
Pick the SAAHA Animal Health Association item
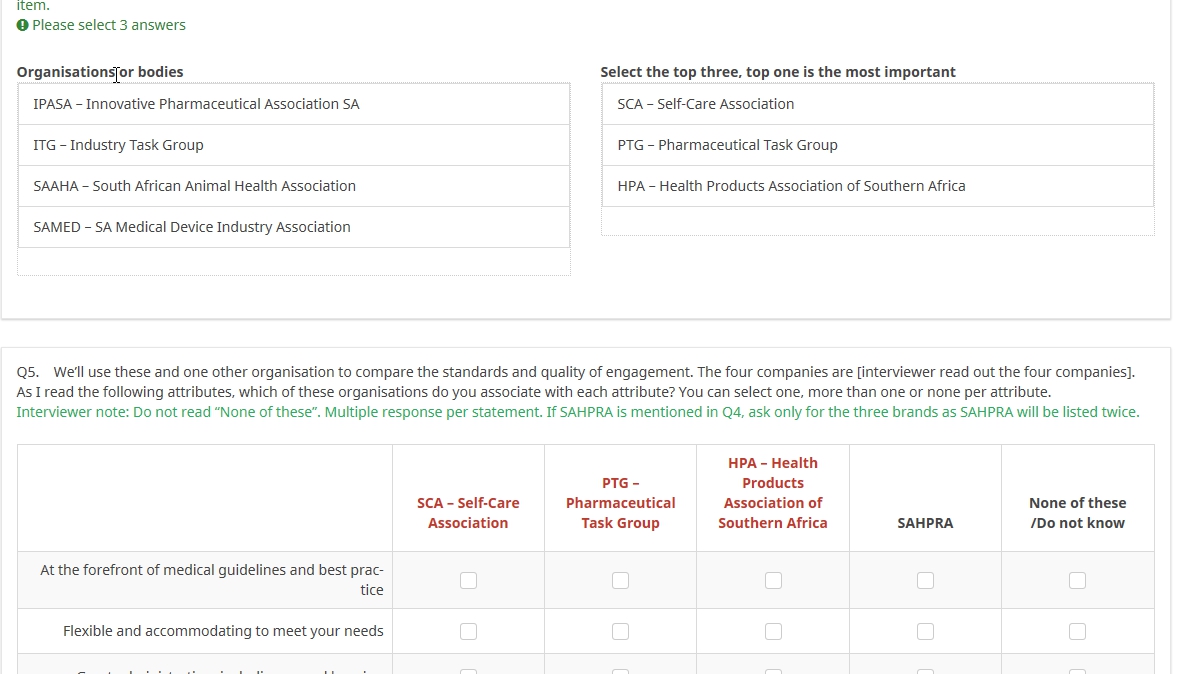294,186
